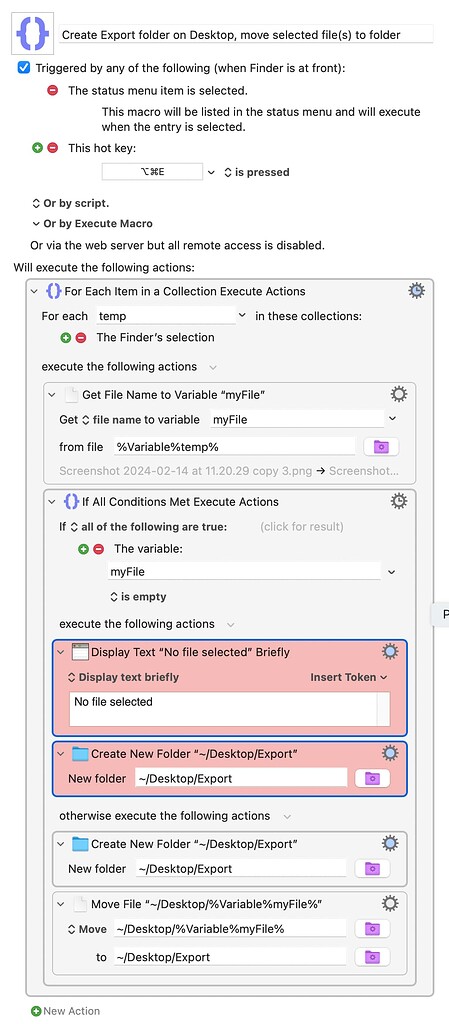Choose file with purple folder button beside from file
The height and width of the screenshot is (1024, 449).
380,447
